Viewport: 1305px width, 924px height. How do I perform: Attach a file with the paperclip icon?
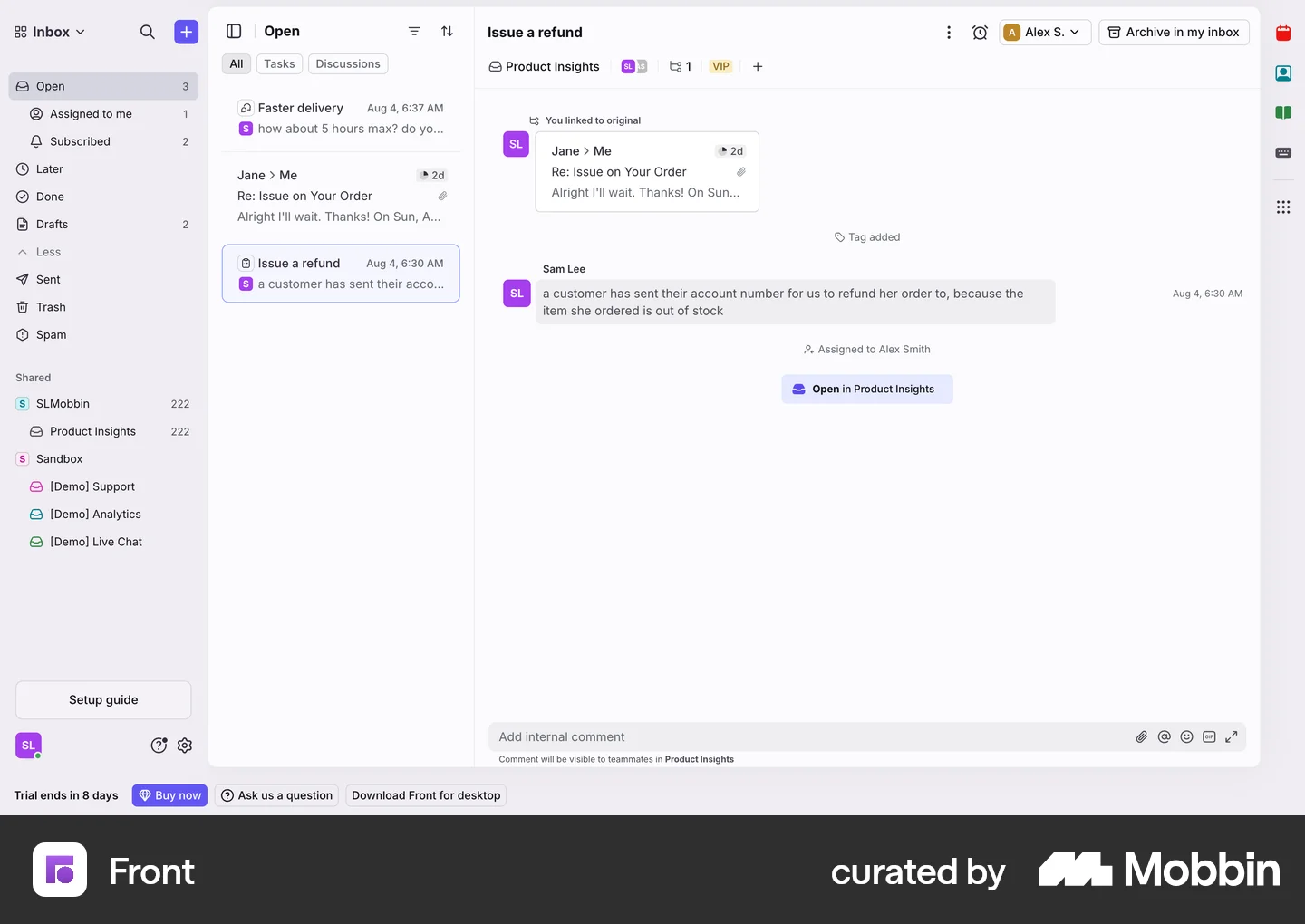(x=1142, y=737)
